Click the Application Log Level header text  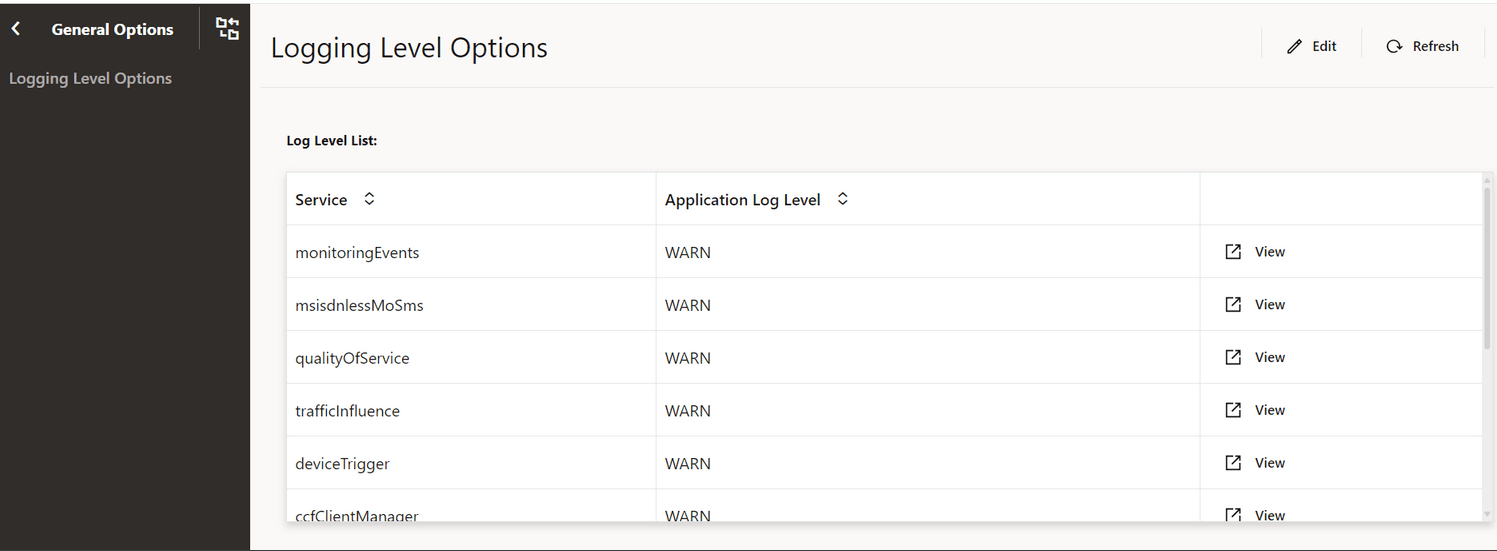point(743,200)
